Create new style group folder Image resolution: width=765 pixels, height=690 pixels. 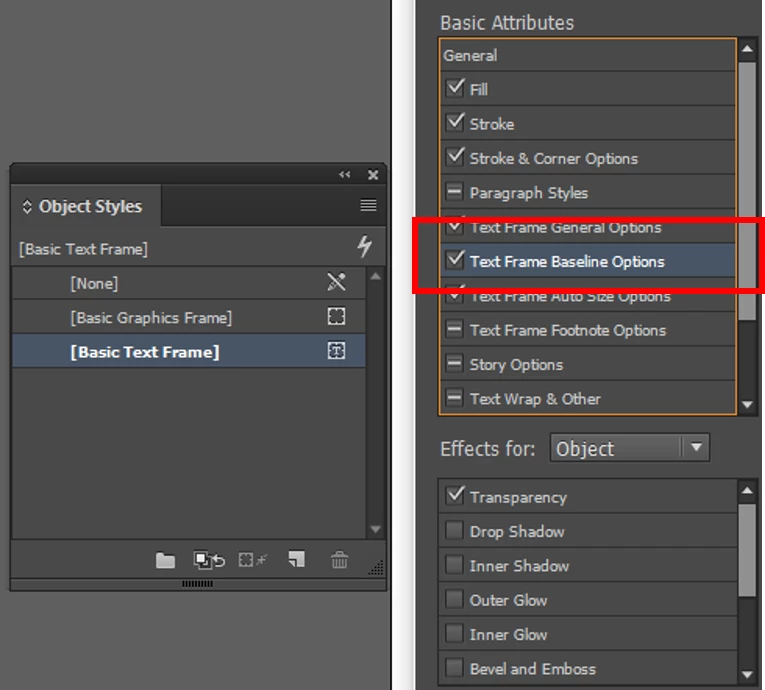(x=165, y=560)
